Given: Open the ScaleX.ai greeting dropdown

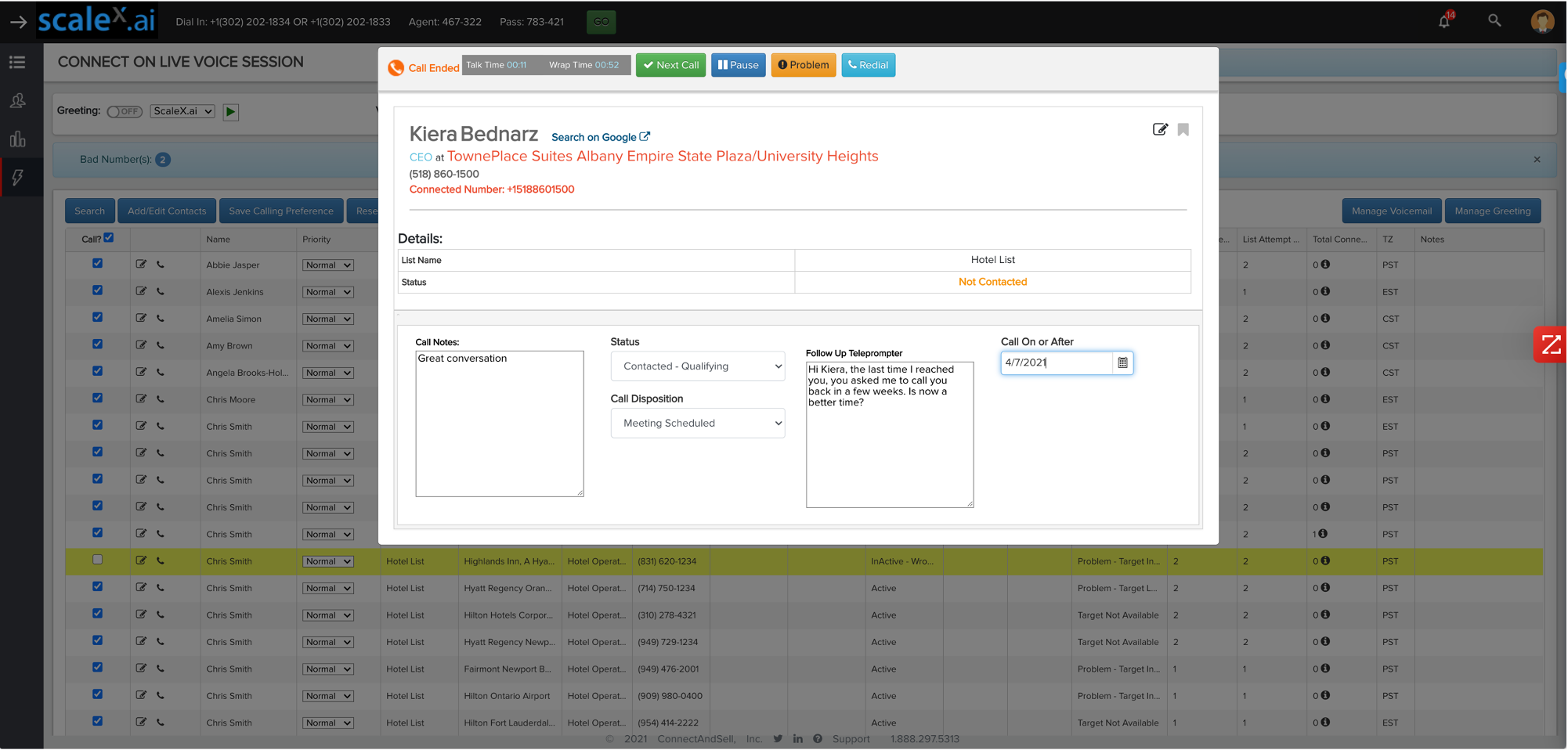Looking at the screenshot, I should (182, 111).
